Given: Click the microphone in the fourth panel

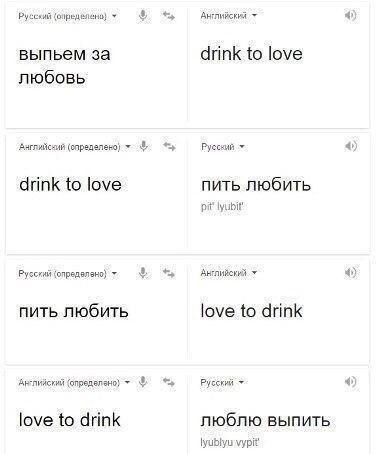Looking at the screenshot, I should point(143,382).
